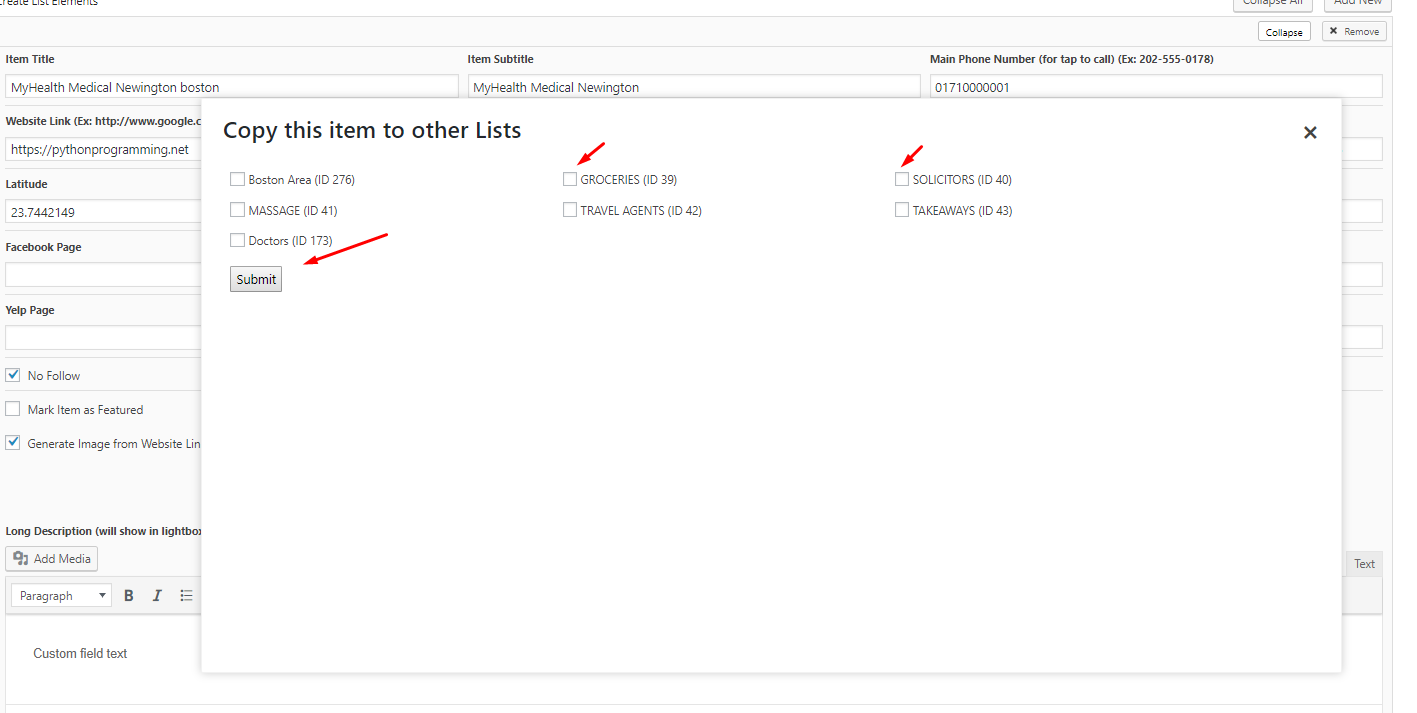Click the Website Link input box
1417x713 pixels.
[104, 149]
